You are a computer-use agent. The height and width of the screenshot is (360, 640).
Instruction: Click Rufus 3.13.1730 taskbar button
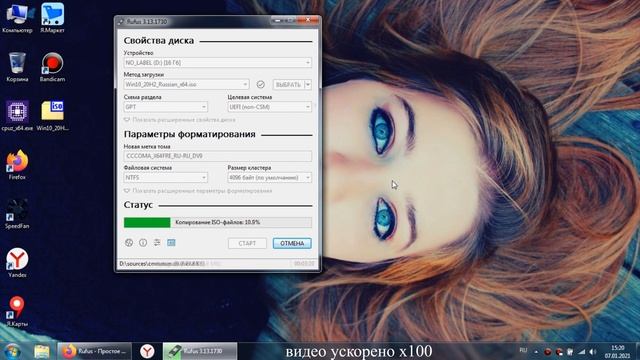[x=200, y=351]
